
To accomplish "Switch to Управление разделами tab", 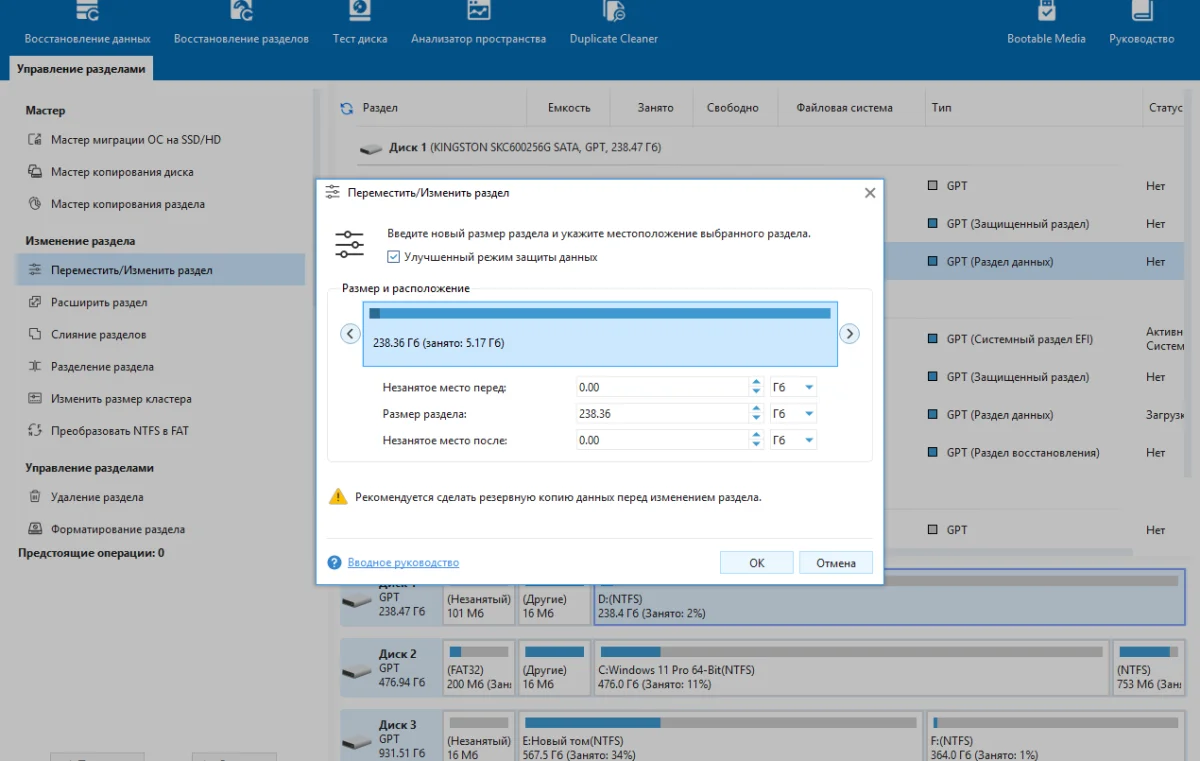I will tap(81, 69).
